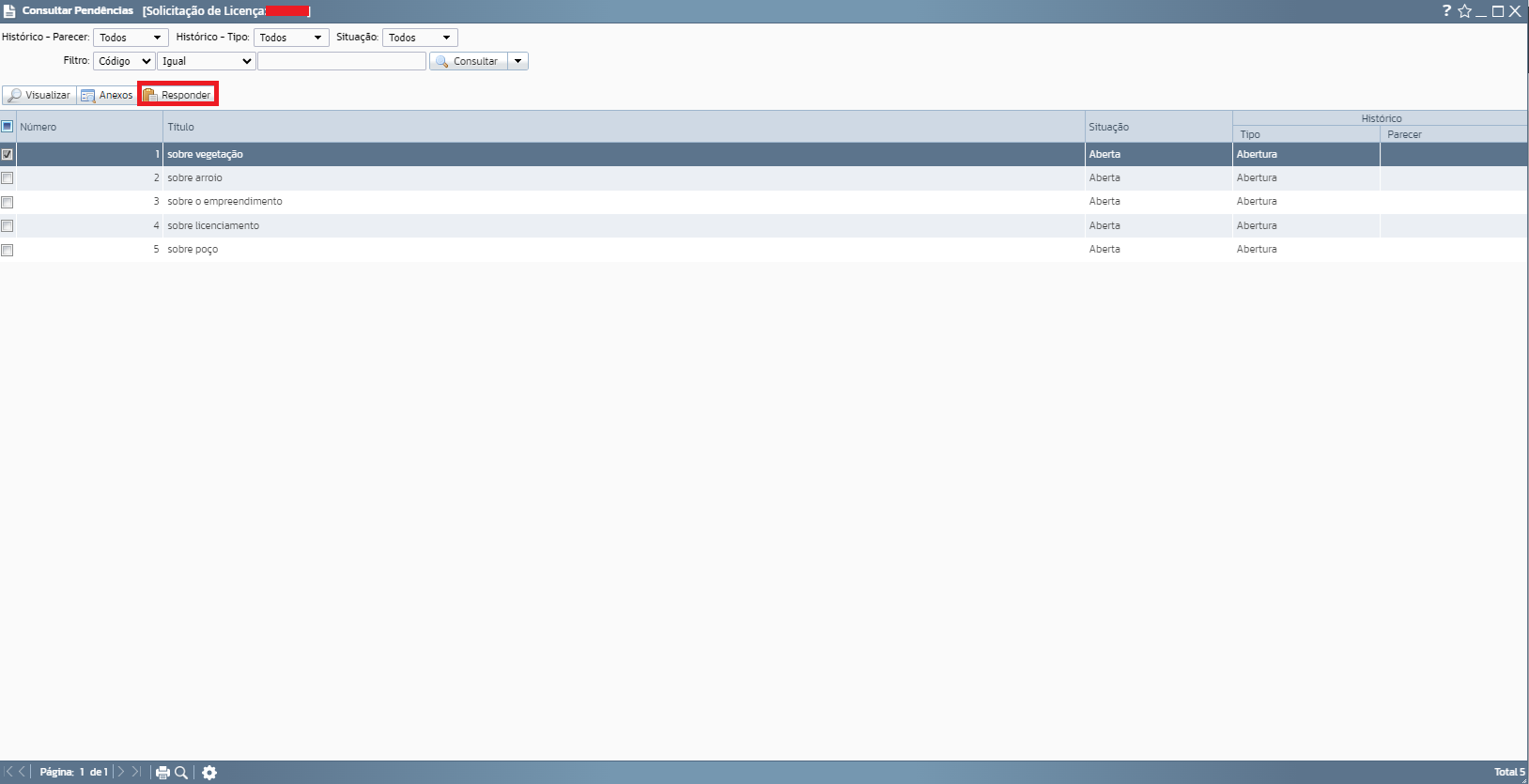Select the 'sobre poço' title cell
The width and height of the screenshot is (1529, 784).
coord(624,249)
